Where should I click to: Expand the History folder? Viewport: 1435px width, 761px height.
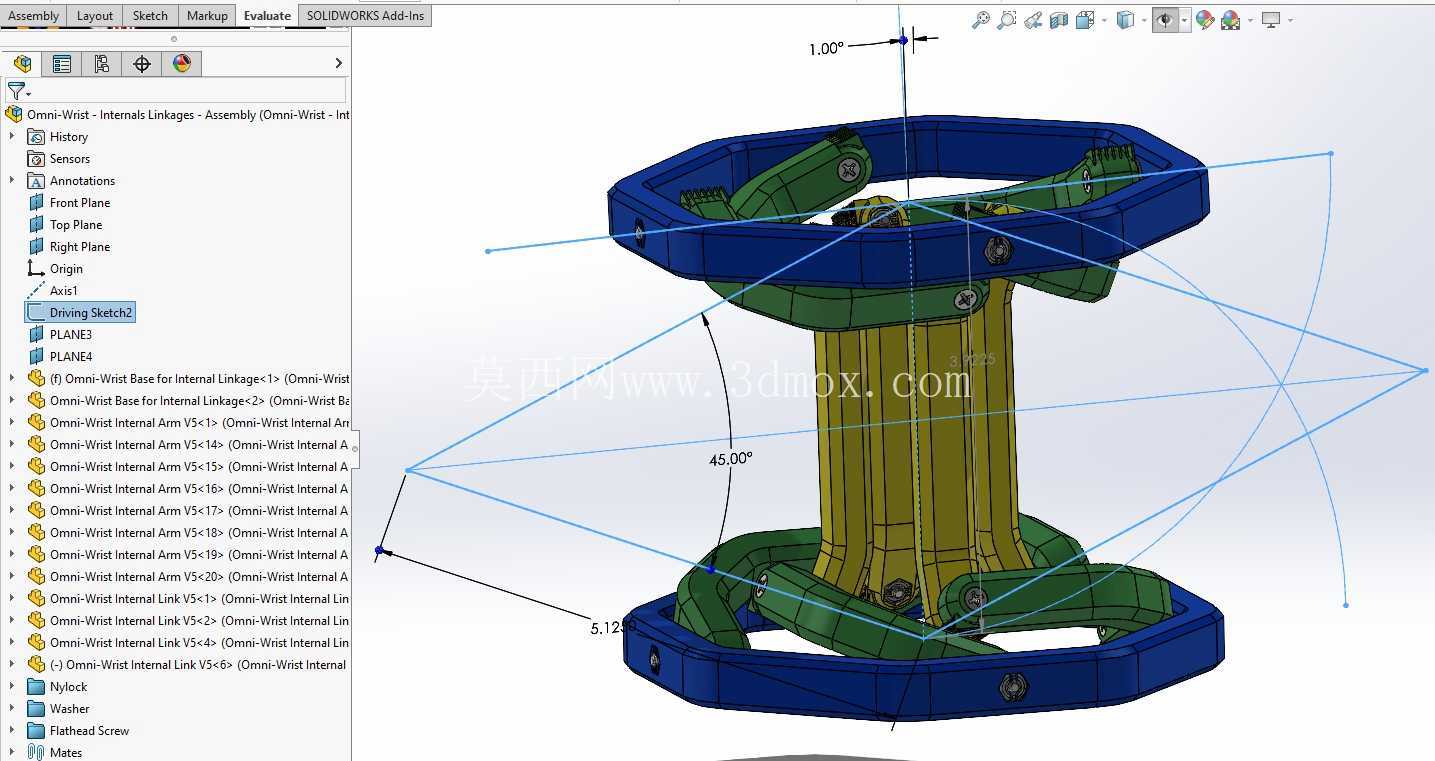click(12, 137)
